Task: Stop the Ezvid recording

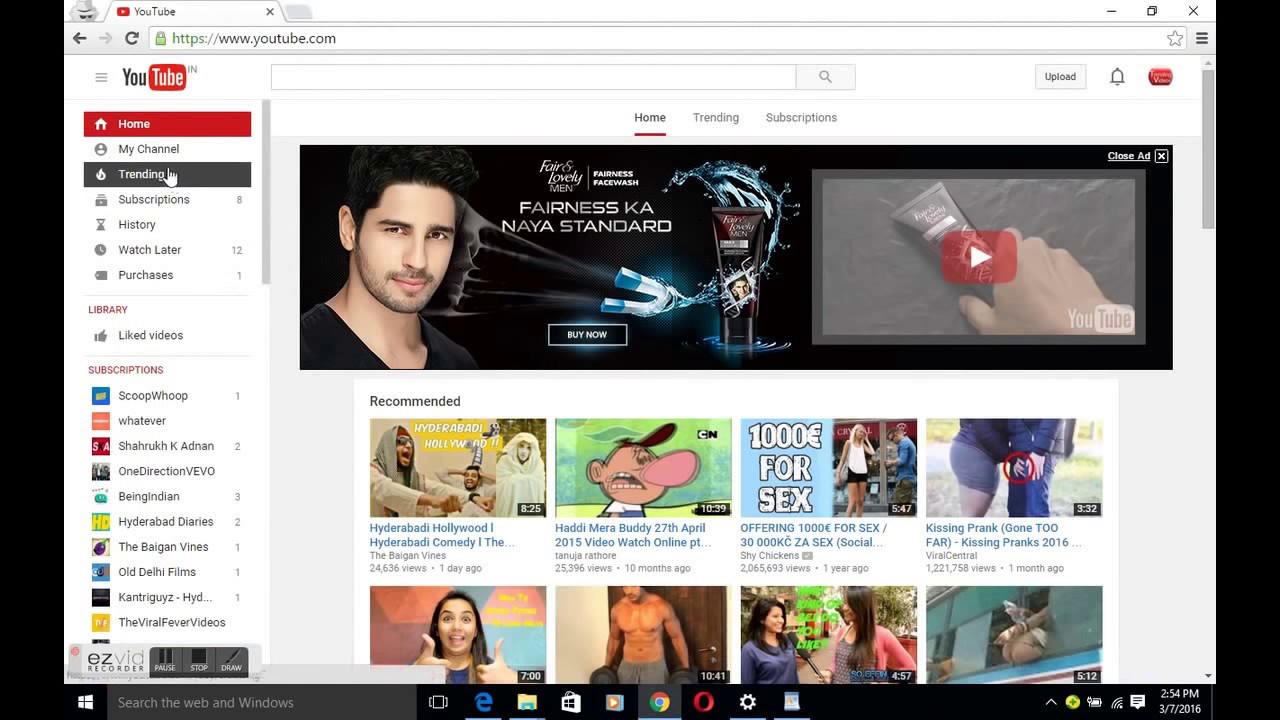Action: click(x=199, y=661)
